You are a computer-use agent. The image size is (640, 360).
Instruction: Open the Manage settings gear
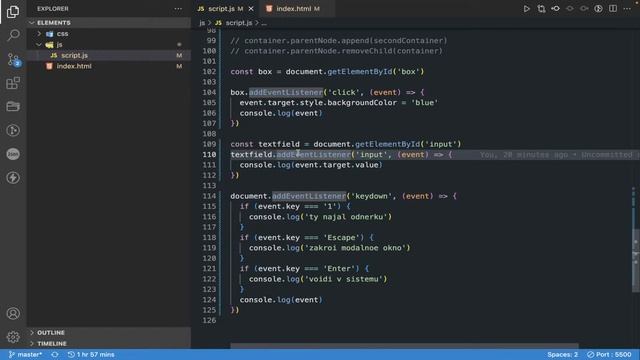(13, 337)
